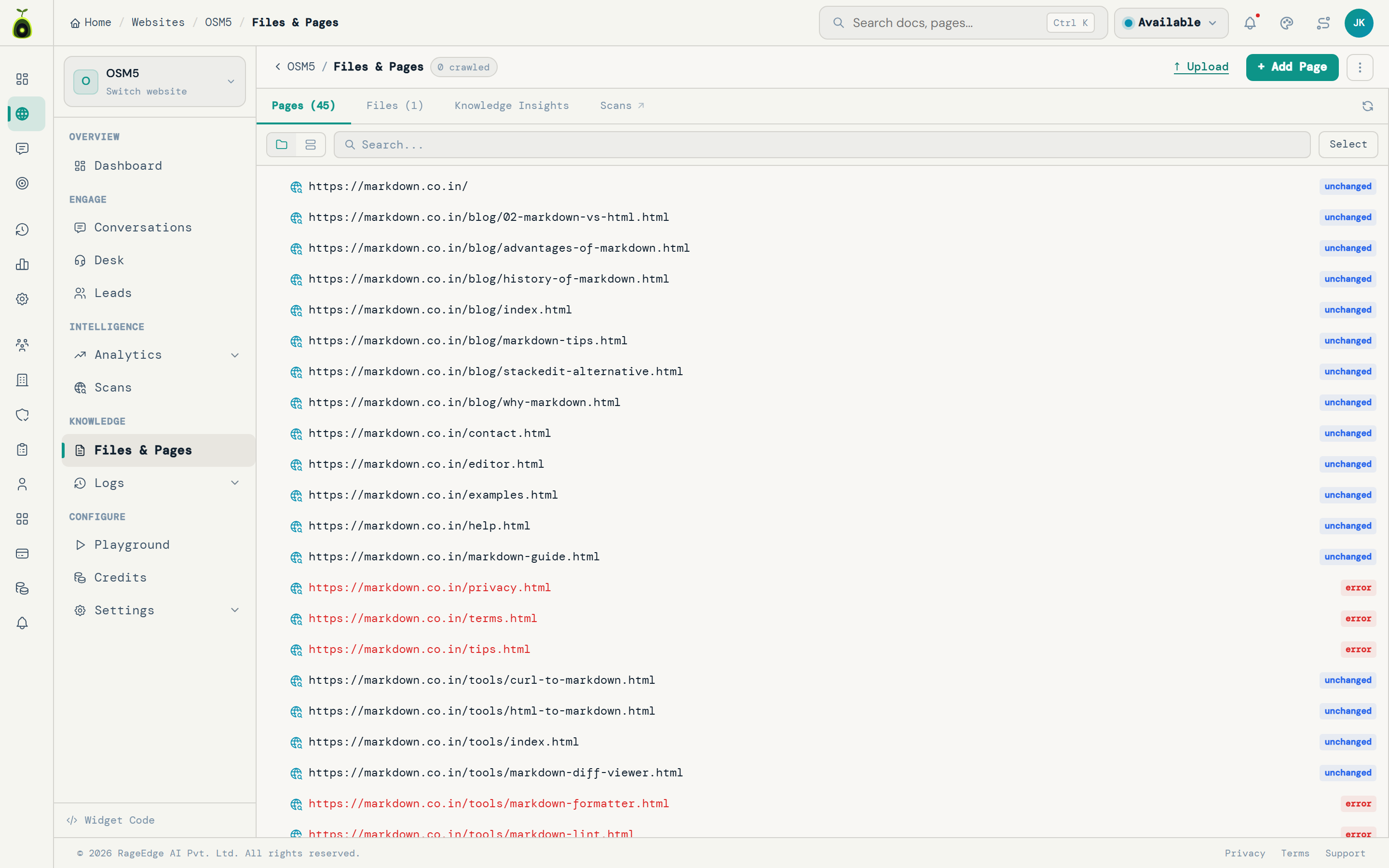Image resolution: width=1389 pixels, height=868 pixels.
Task: Expand the OSM5 Switch website dropdown
Action: pyautogui.click(x=155, y=81)
